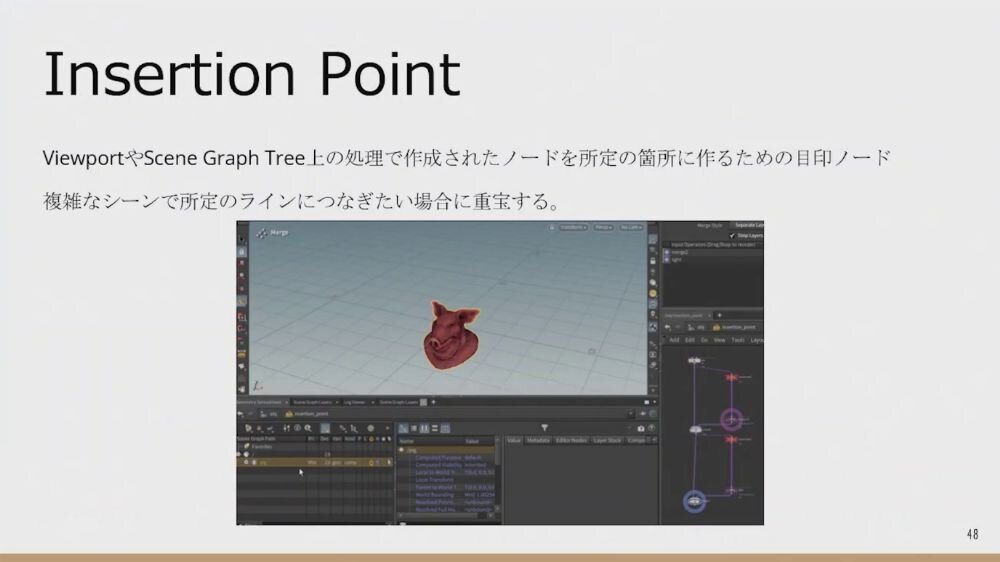Select the blue-ringed node at network bottom
Image resolution: width=1000 pixels, height=562 pixels.
click(693, 500)
